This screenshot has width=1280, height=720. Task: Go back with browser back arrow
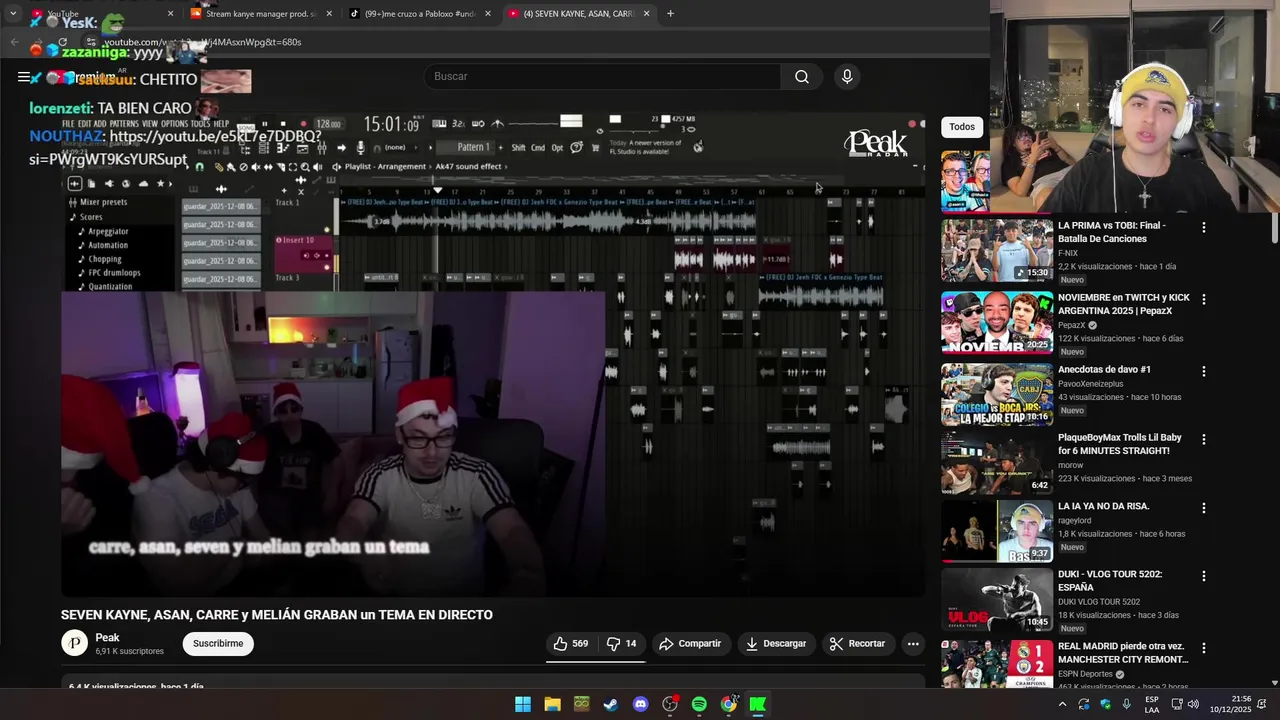click(14, 42)
